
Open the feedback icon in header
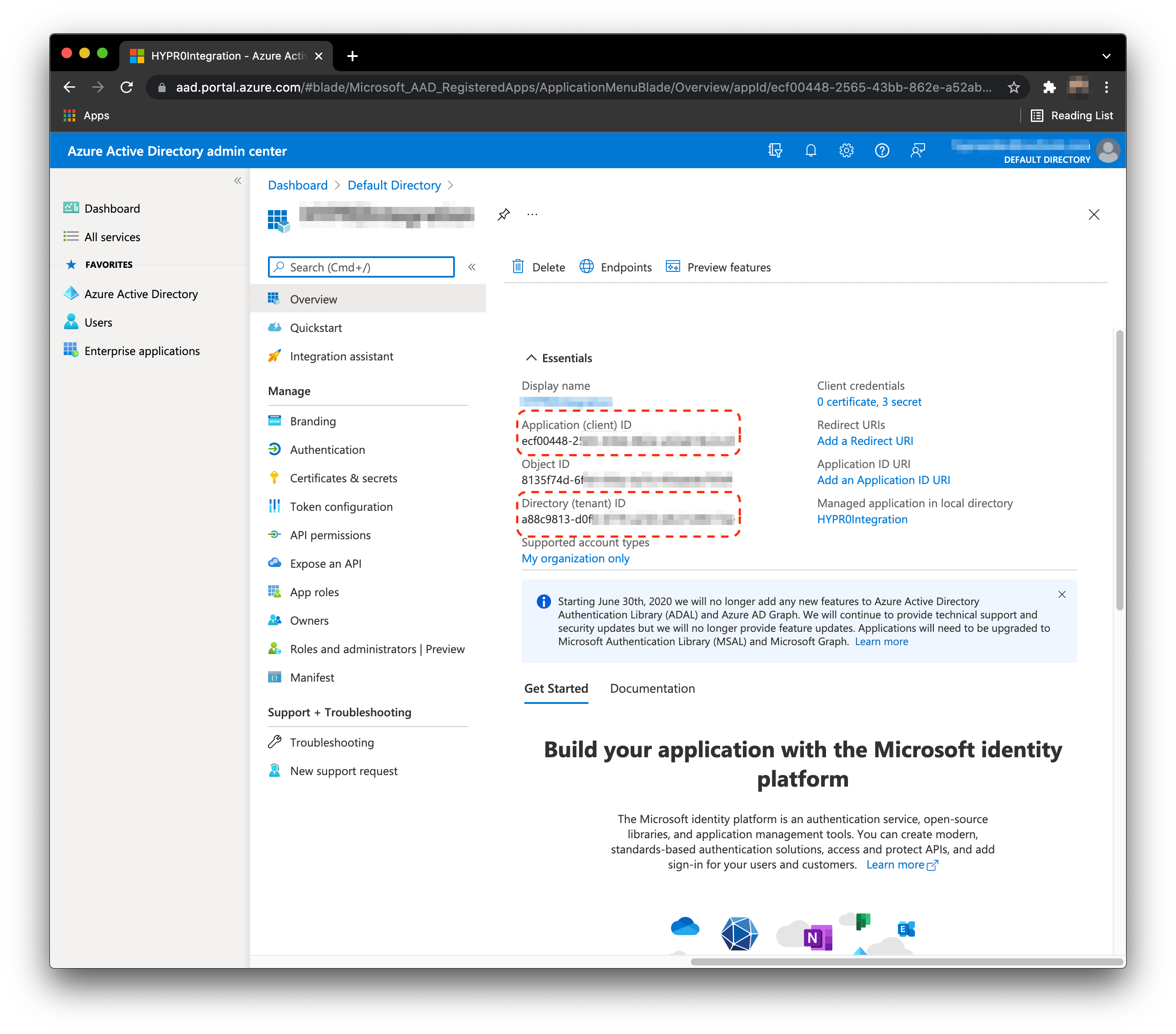point(918,151)
